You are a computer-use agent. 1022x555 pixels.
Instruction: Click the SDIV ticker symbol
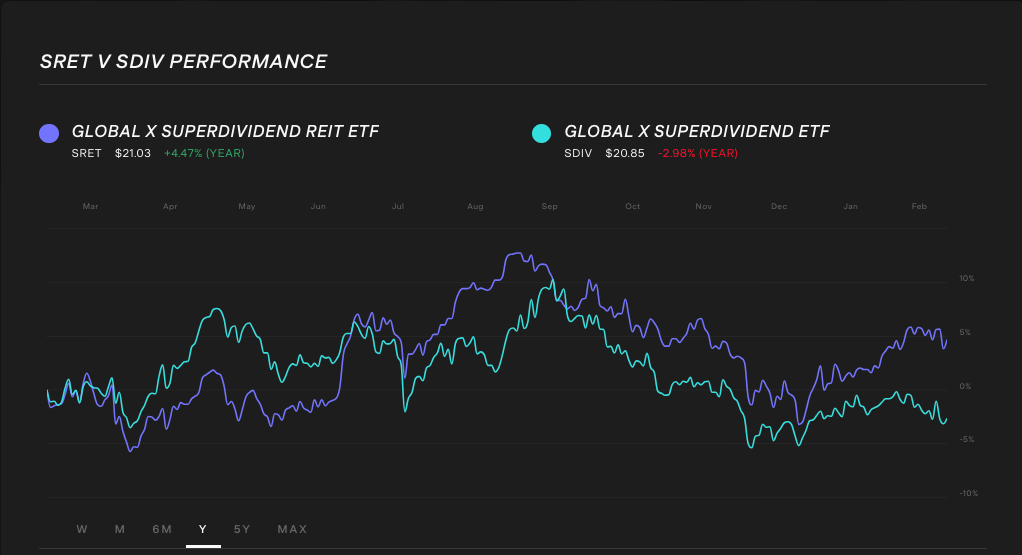point(578,153)
